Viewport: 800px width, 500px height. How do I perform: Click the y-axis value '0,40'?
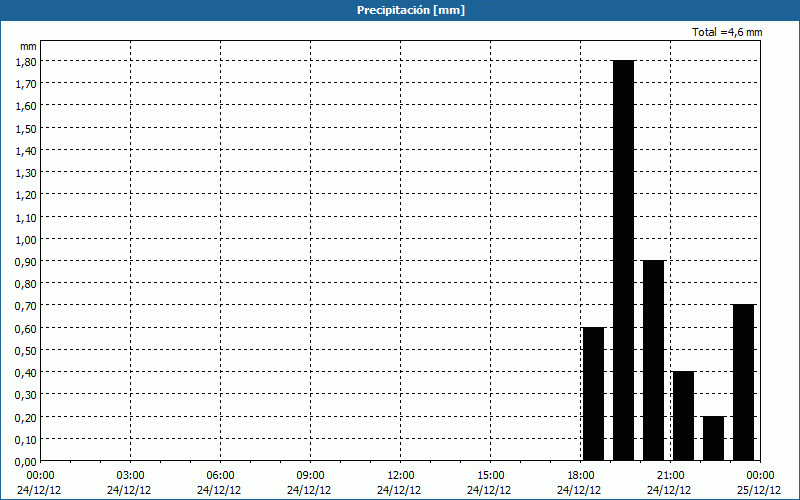pyautogui.click(x=27, y=373)
